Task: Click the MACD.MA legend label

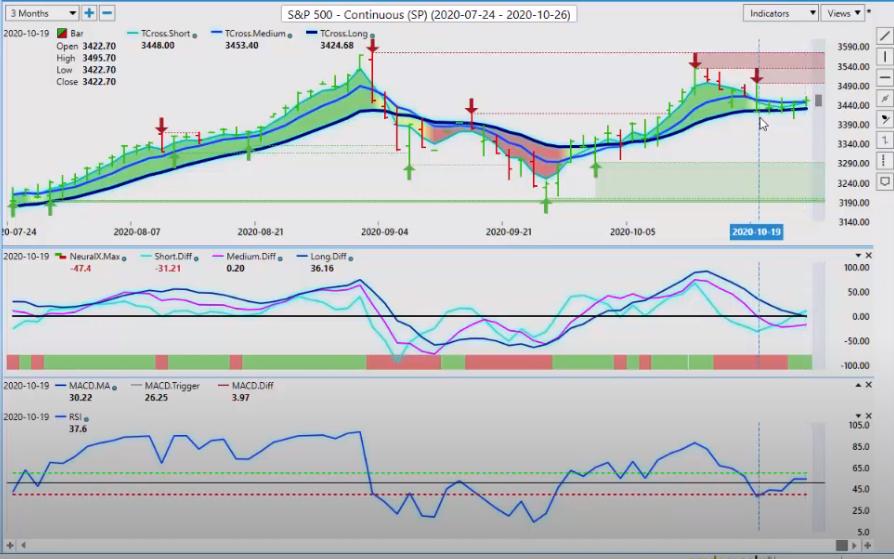Action: click(90, 386)
